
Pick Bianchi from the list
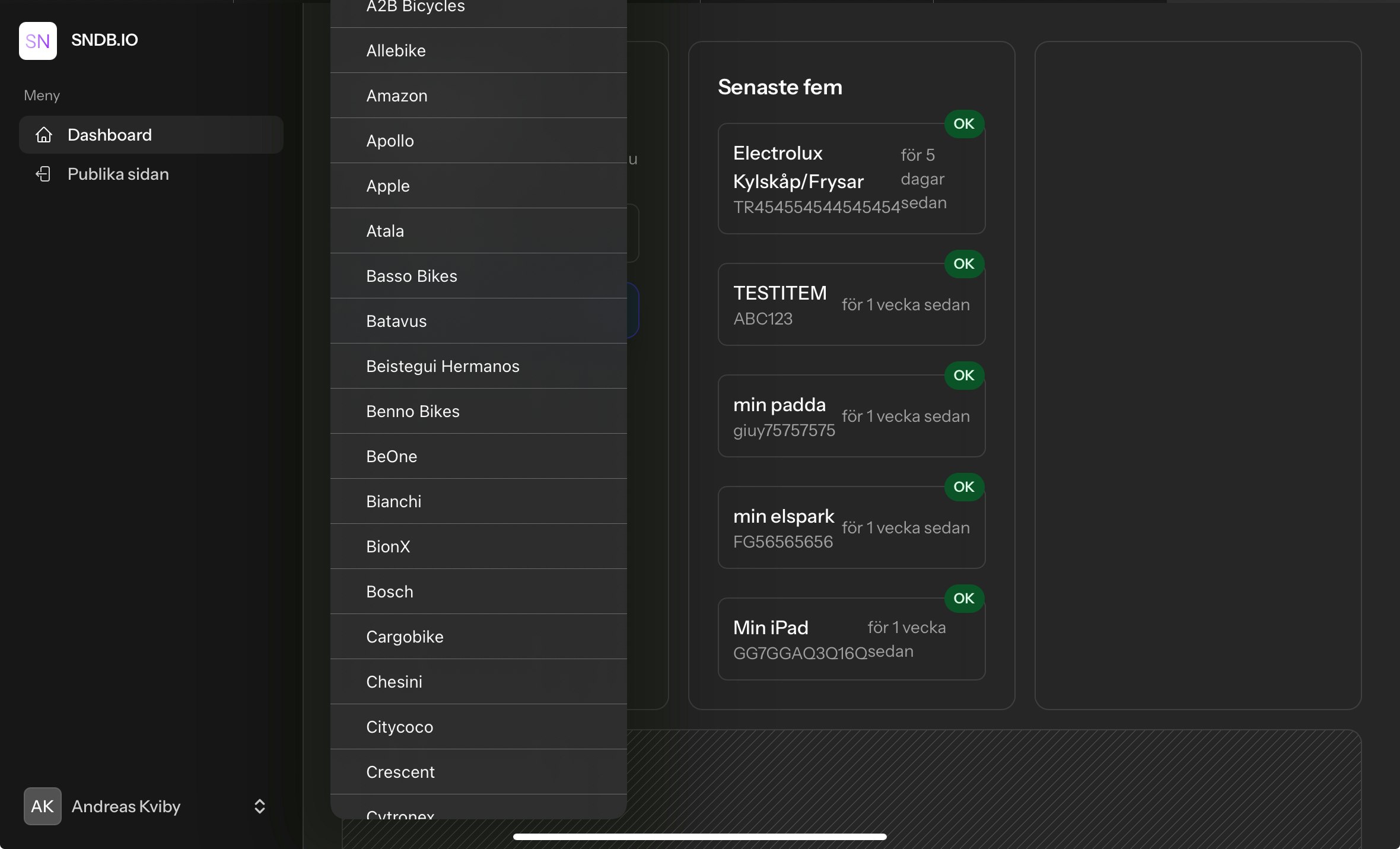click(x=479, y=501)
